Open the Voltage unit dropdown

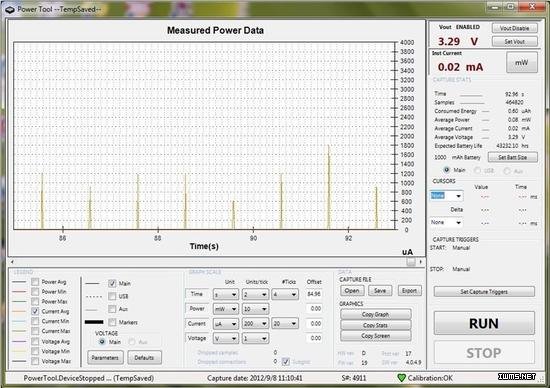click(226, 339)
